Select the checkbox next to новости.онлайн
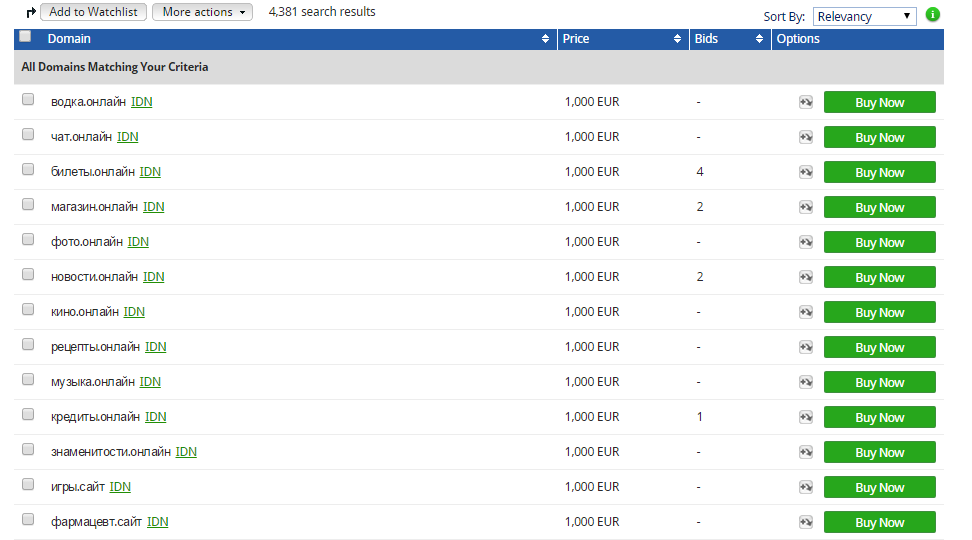The width and height of the screenshot is (972, 540). click(x=28, y=274)
